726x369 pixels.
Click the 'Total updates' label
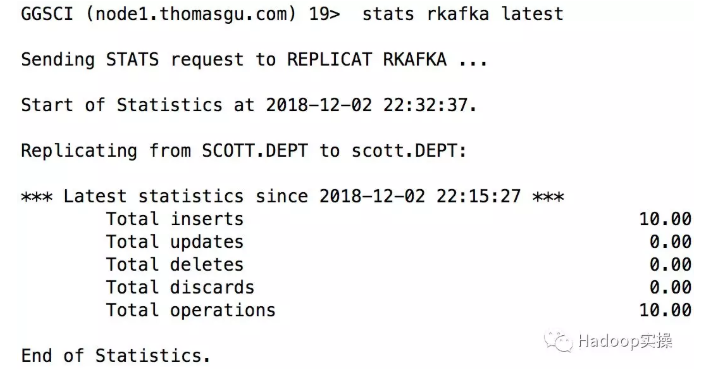tap(175, 241)
